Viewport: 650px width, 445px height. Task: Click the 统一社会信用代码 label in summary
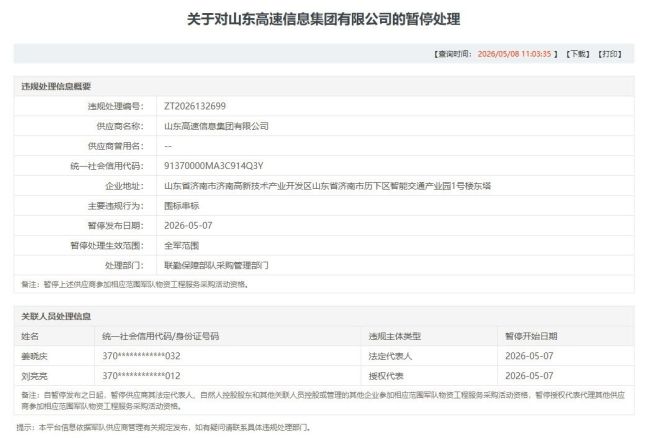[x=107, y=166]
